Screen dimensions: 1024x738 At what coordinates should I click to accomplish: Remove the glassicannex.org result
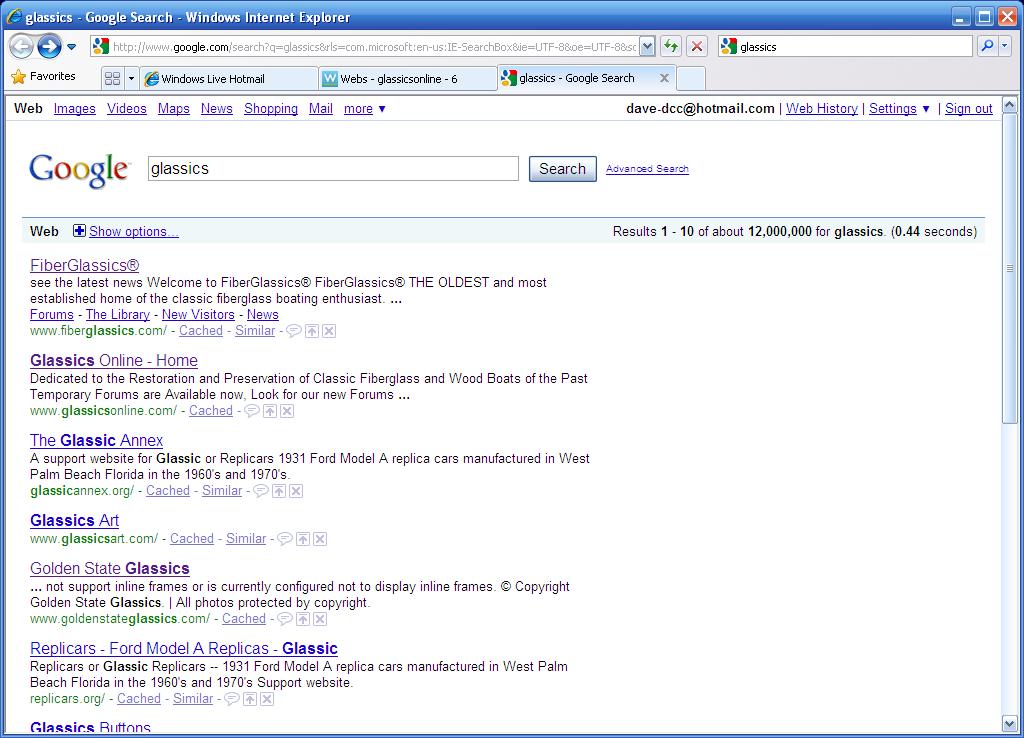[296, 490]
